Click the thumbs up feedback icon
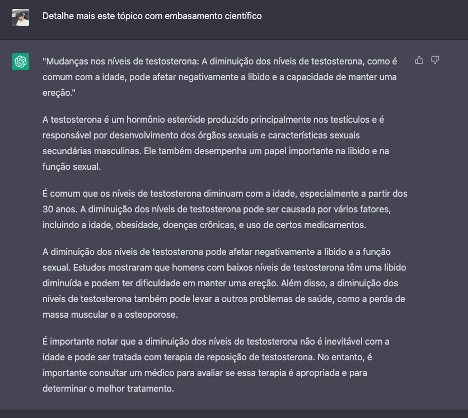Image resolution: width=468 pixels, height=418 pixels. click(419, 60)
